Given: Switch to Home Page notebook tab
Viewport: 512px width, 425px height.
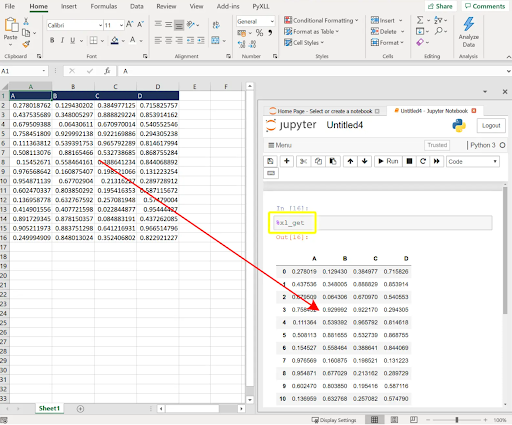Looking at the screenshot, I should click(x=325, y=111).
